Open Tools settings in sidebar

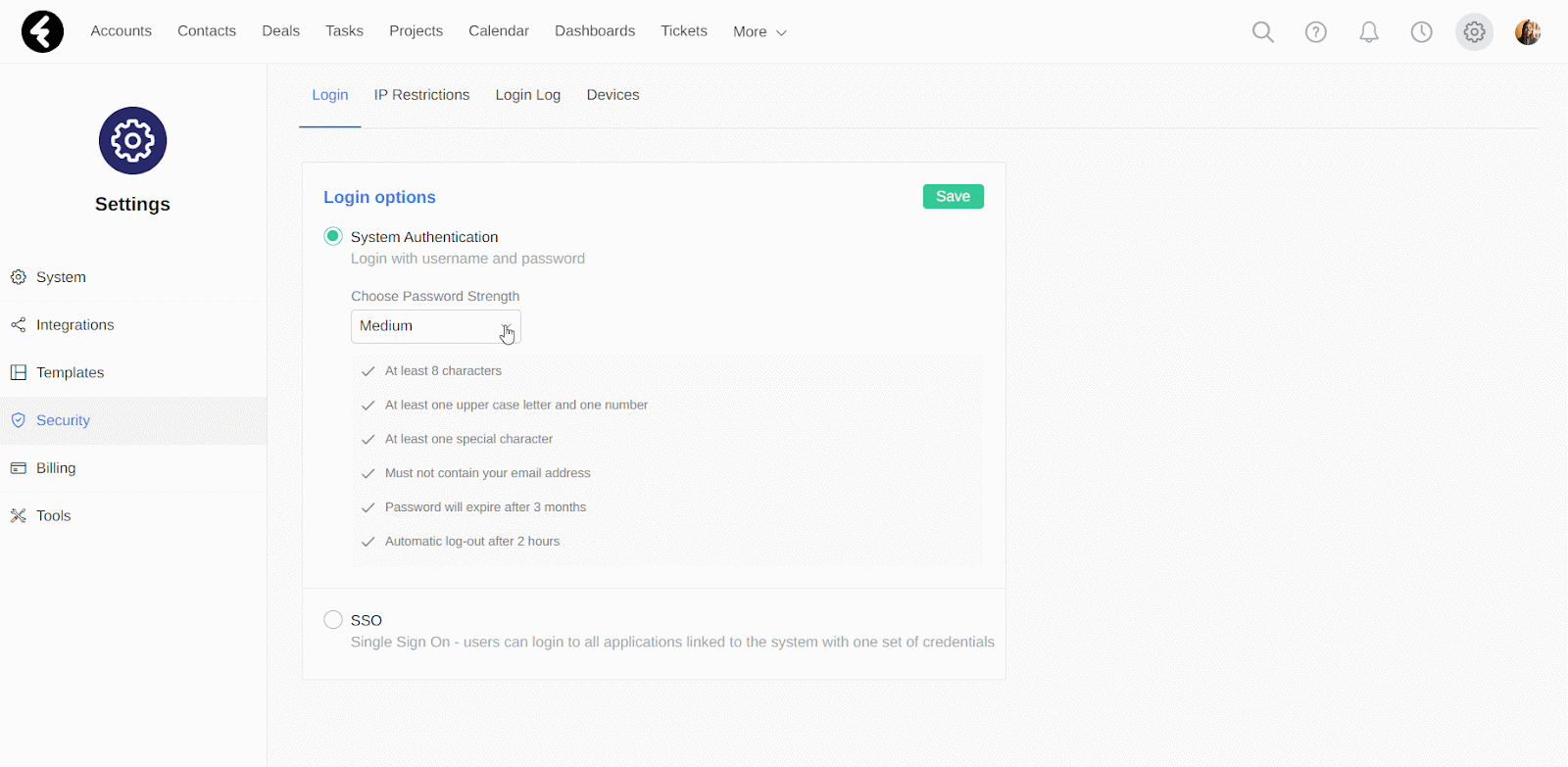(133, 515)
